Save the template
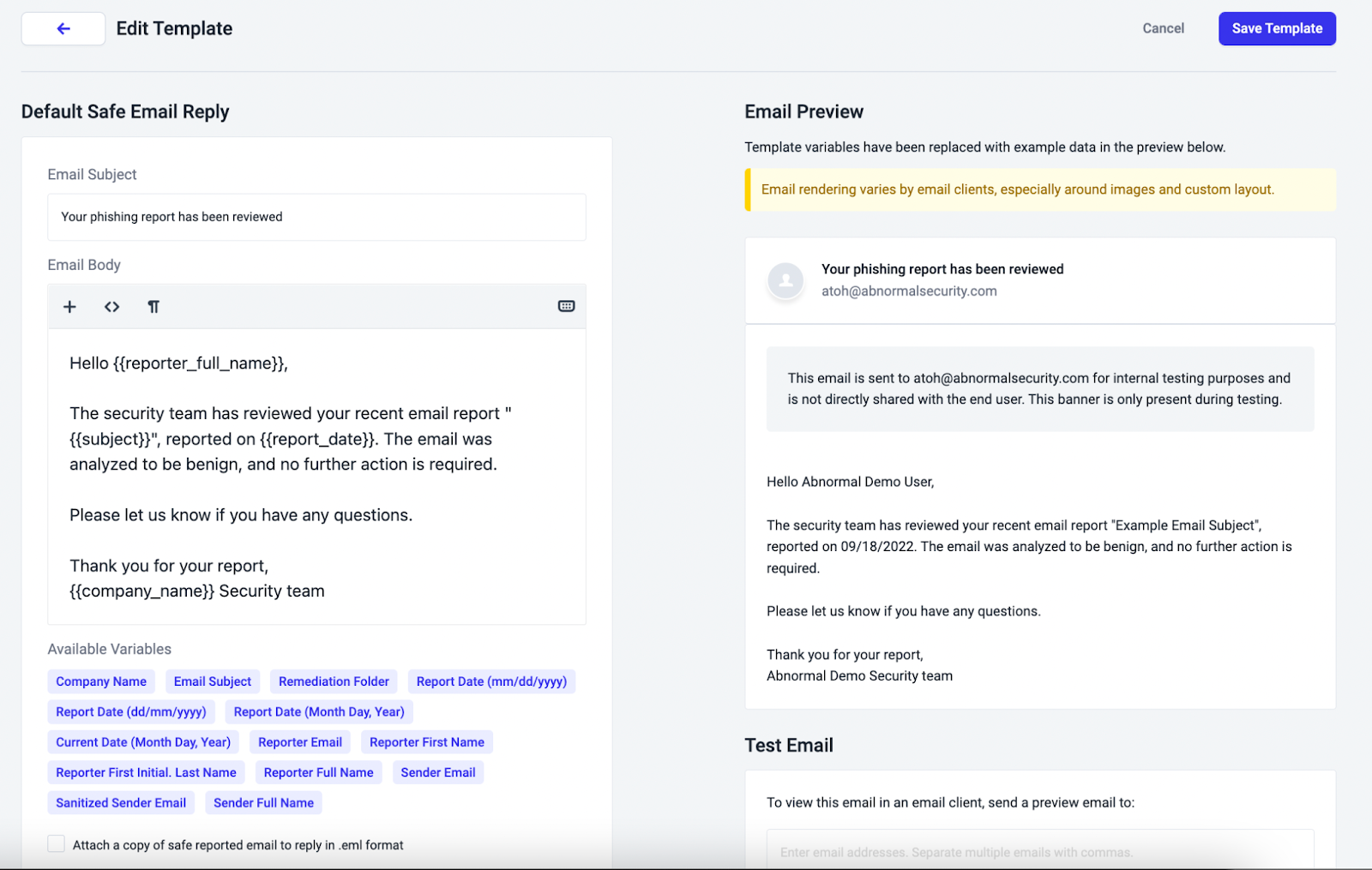 (x=1277, y=28)
